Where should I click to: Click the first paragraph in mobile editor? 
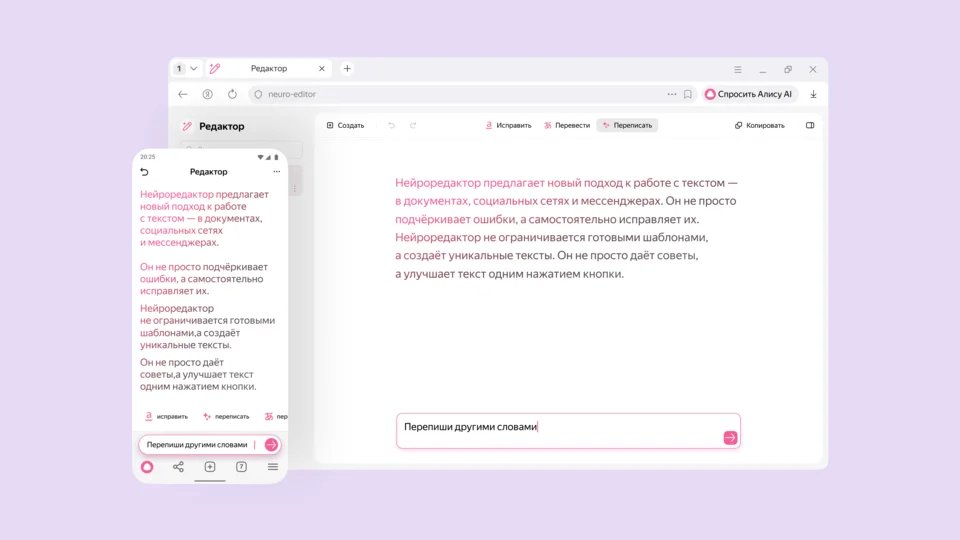(204, 218)
